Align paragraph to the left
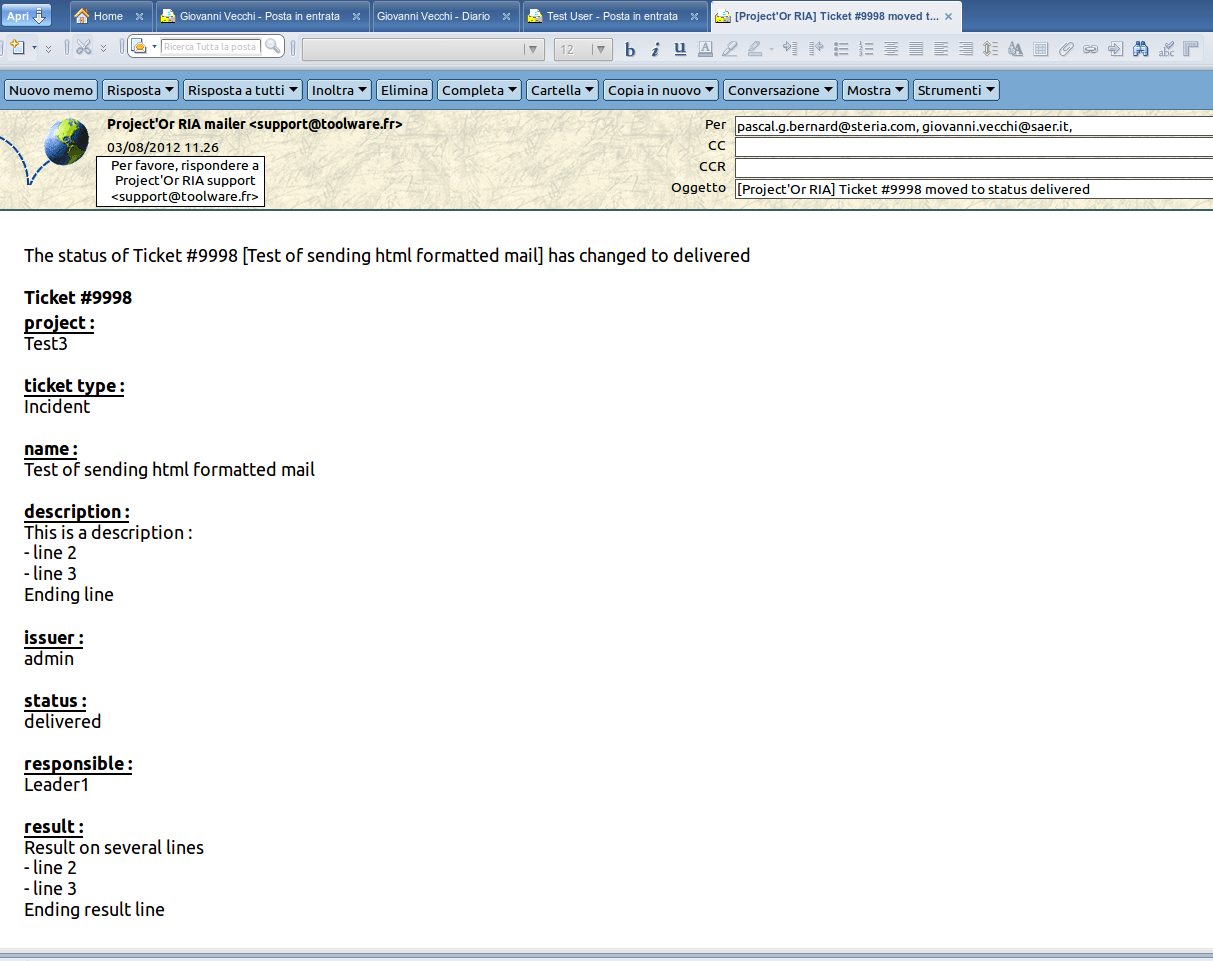This screenshot has width=1213, height=961. click(941, 49)
